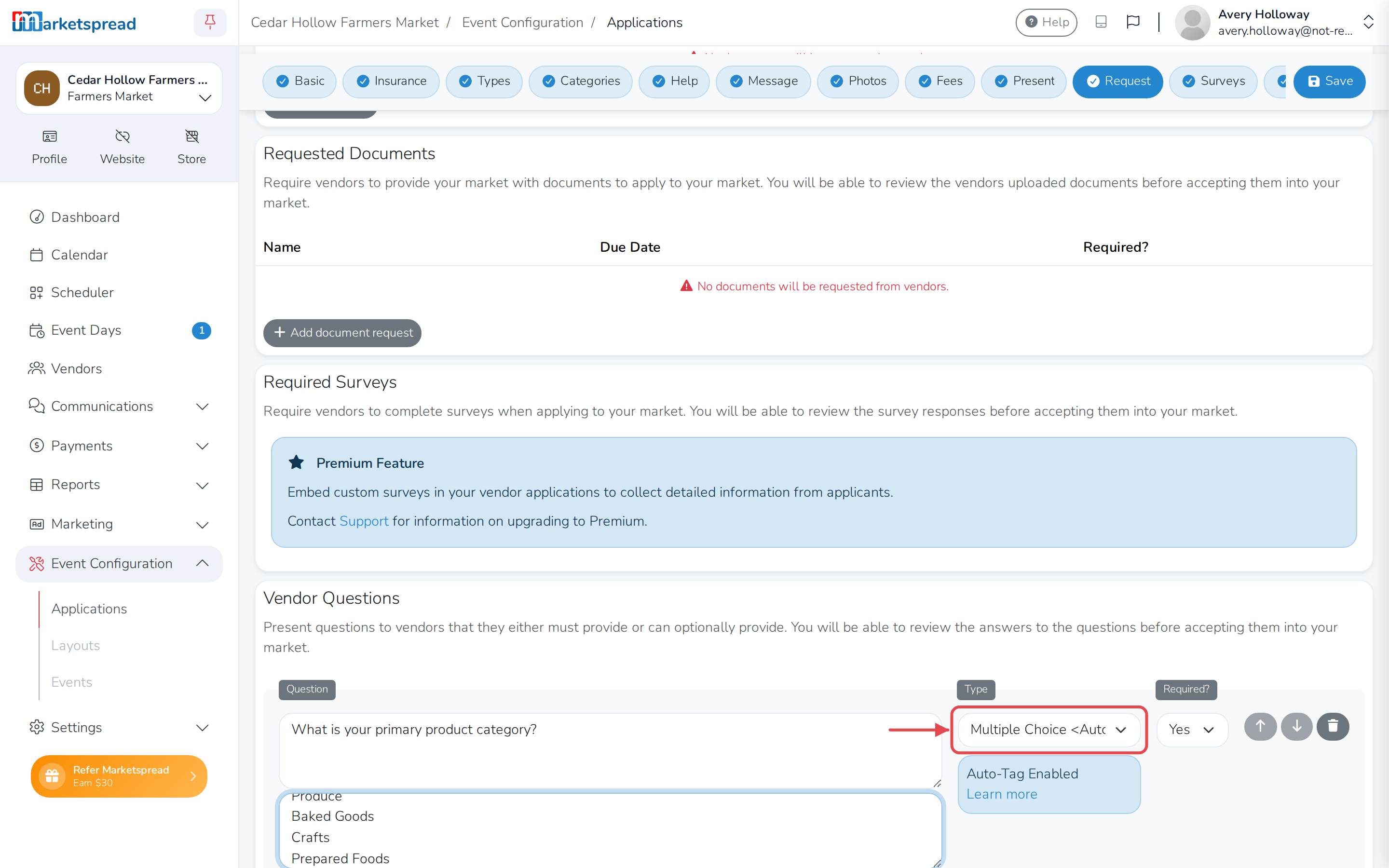
Task: Expand the Settings menu
Action: [119, 727]
